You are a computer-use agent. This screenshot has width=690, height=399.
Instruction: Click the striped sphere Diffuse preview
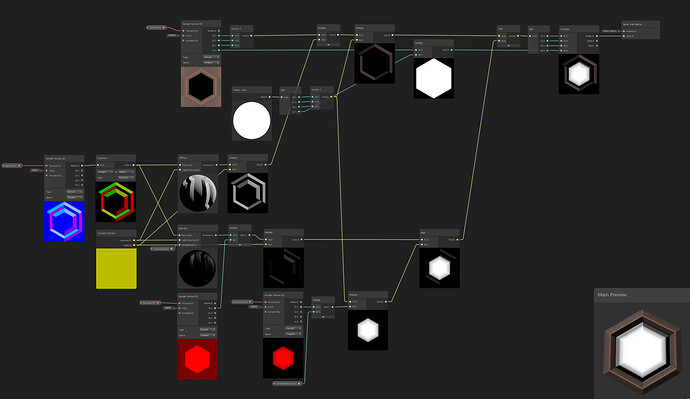(x=198, y=193)
